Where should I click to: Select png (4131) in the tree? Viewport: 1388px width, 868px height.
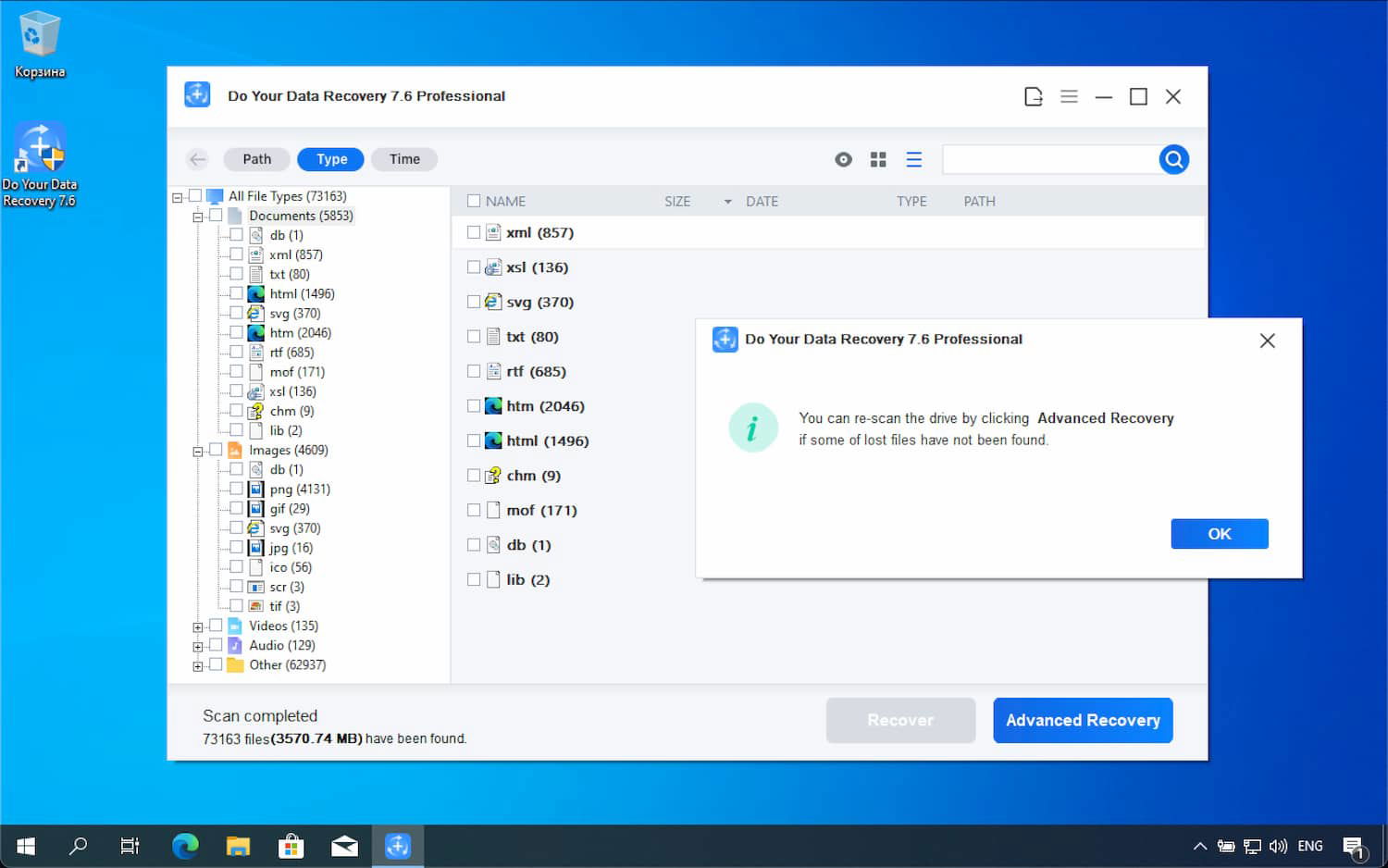(300, 489)
